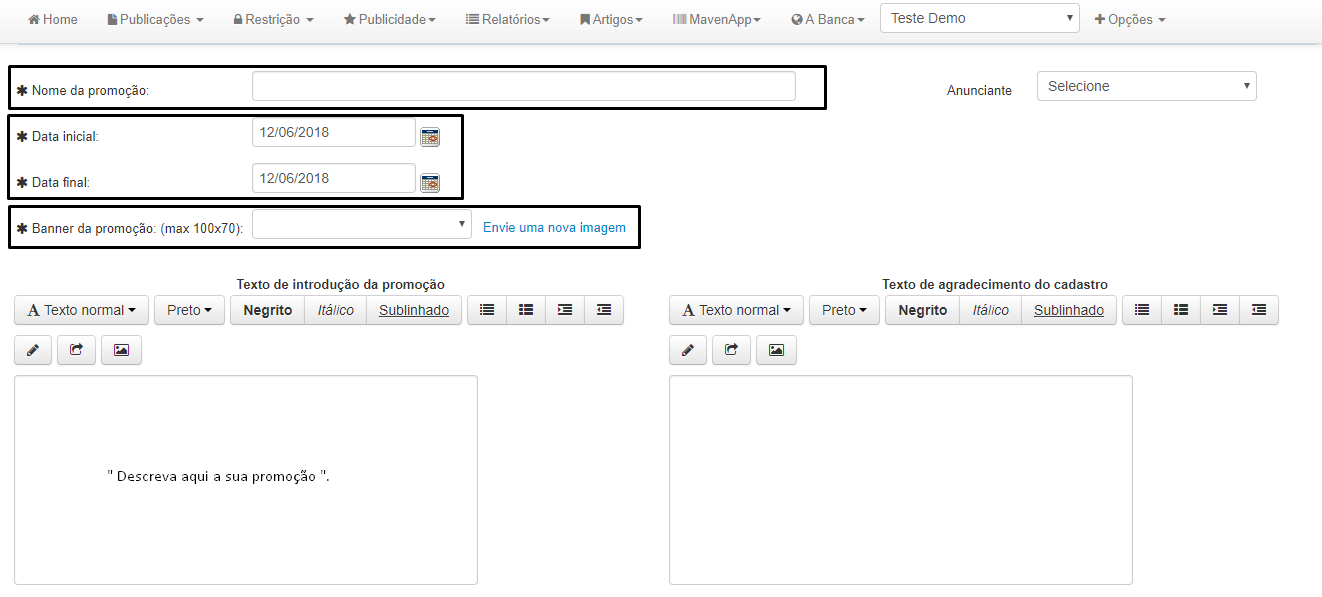Click the unordered list icon in agradecimento editor
This screenshot has height=597, width=1322.
click(1142, 310)
